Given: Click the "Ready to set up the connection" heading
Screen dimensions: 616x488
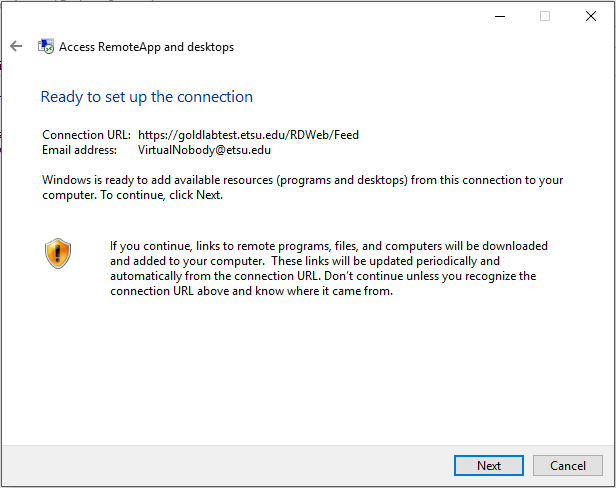Looking at the screenshot, I should coord(146,97).
